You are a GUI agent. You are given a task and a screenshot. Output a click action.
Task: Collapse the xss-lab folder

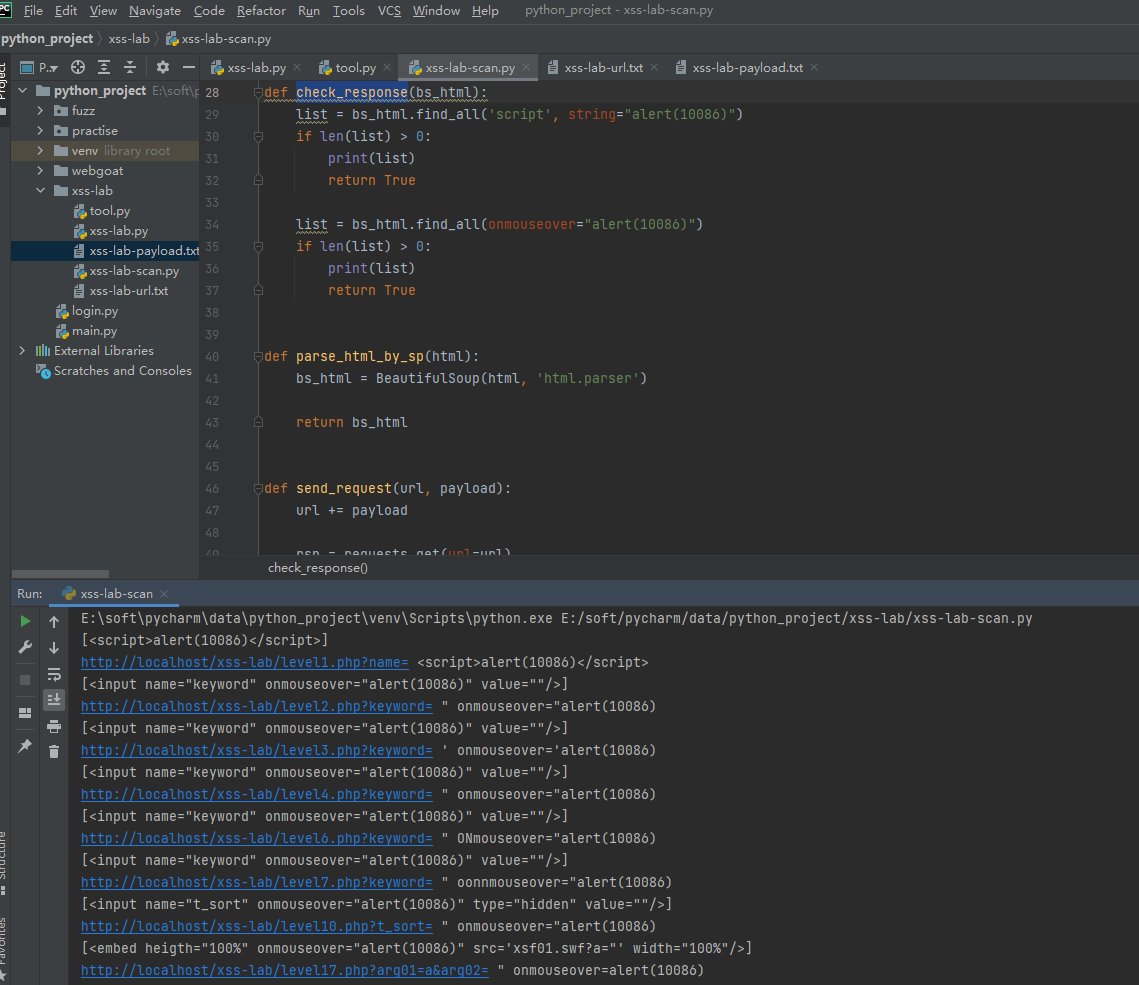[x=40, y=190]
